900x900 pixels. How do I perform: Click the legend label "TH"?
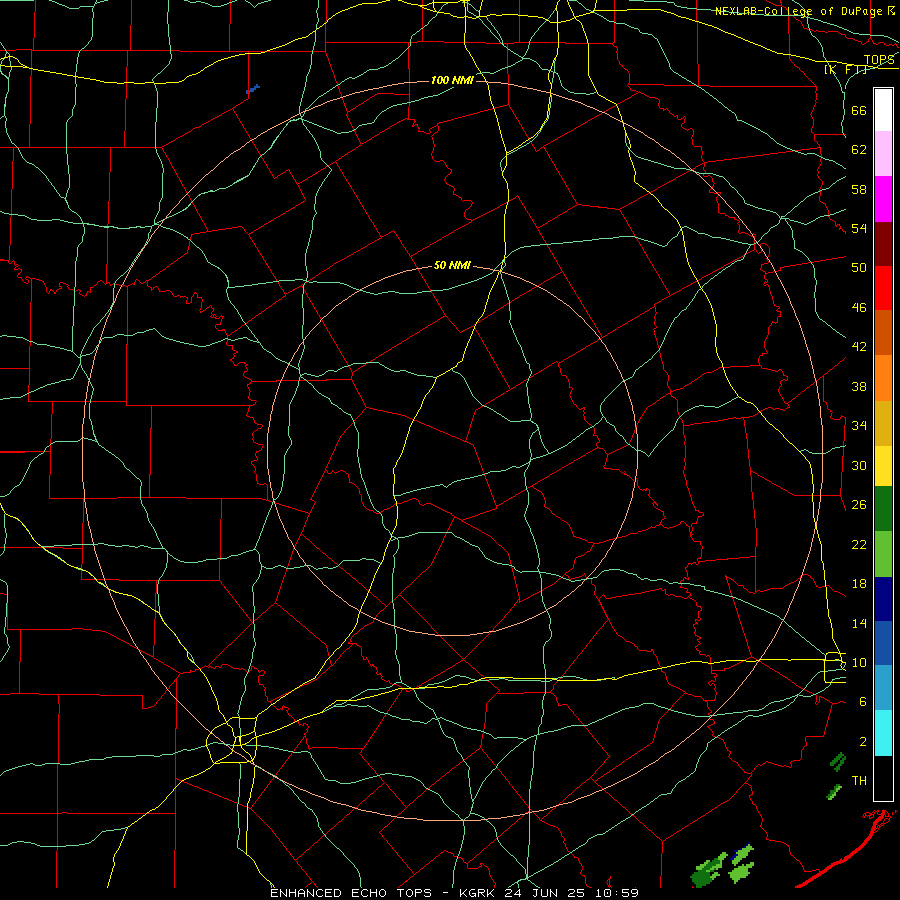(x=859, y=781)
